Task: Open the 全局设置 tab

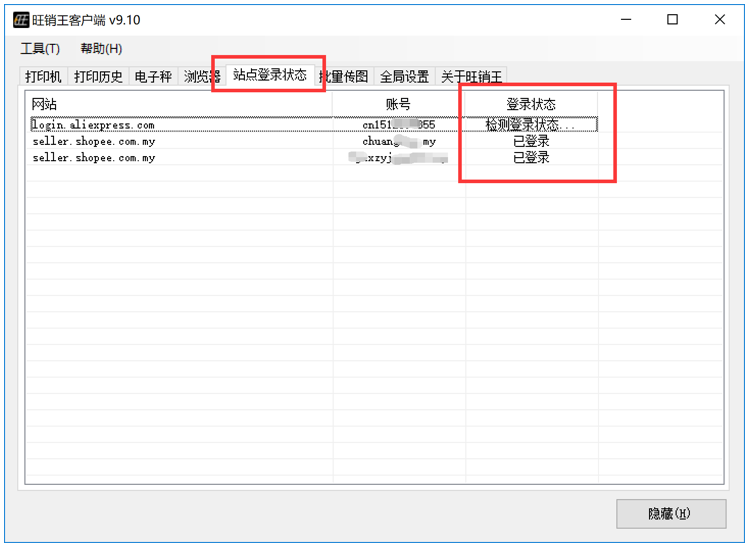Action: 404,76
